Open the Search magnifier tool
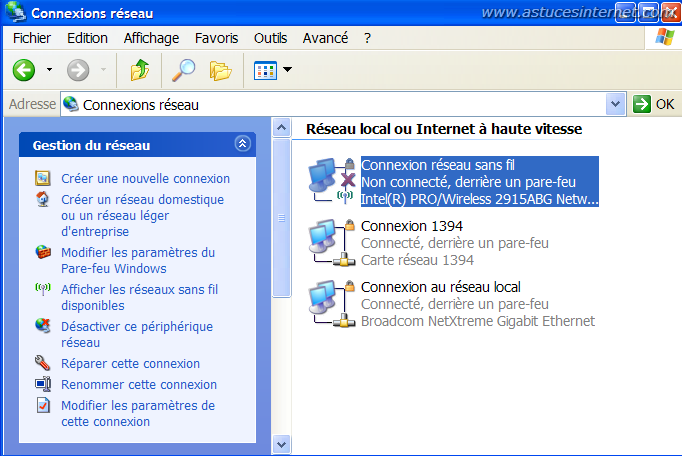Screen dimensions: 682x456 [x=183, y=70]
